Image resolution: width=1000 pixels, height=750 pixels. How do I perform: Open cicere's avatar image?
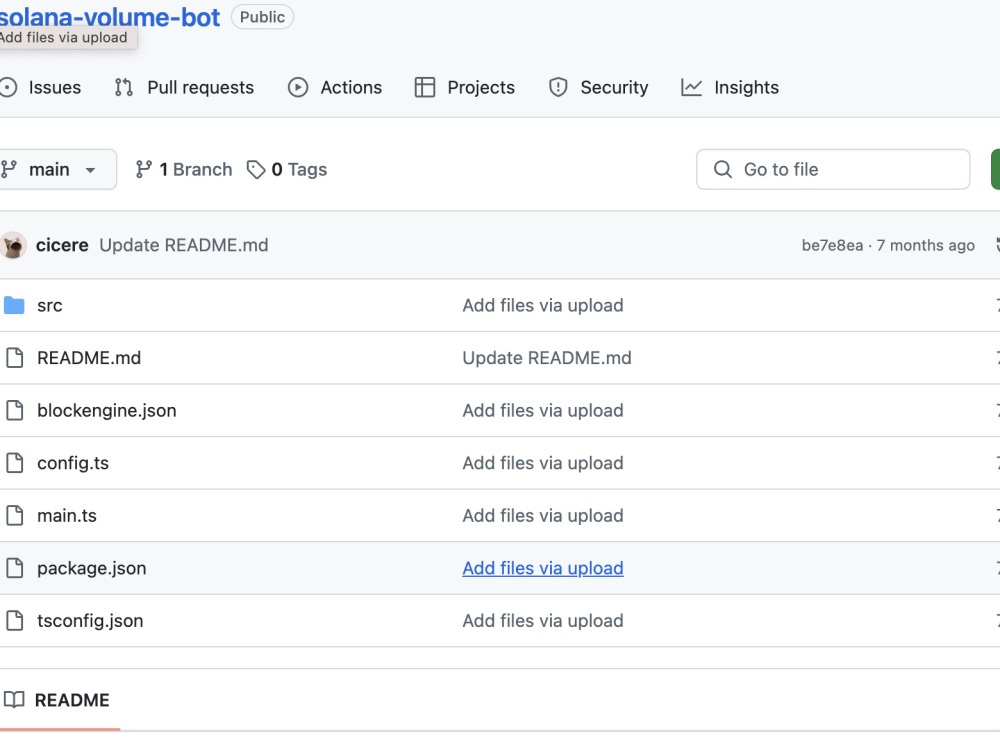pos(13,246)
